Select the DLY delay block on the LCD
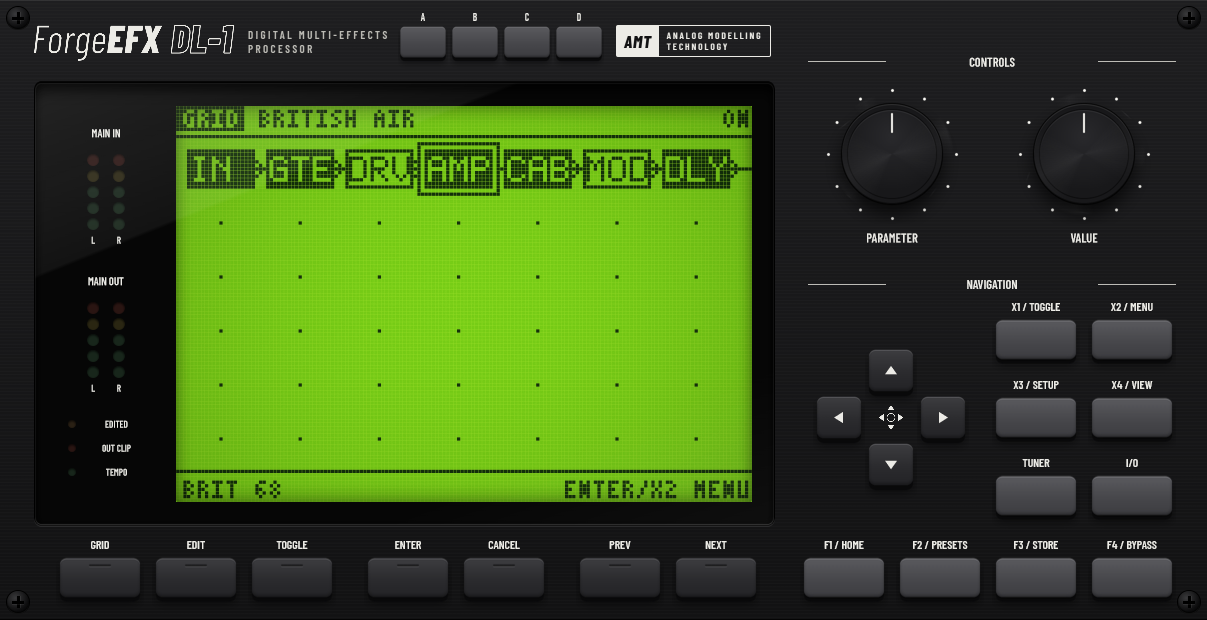 (x=696, y=170)
